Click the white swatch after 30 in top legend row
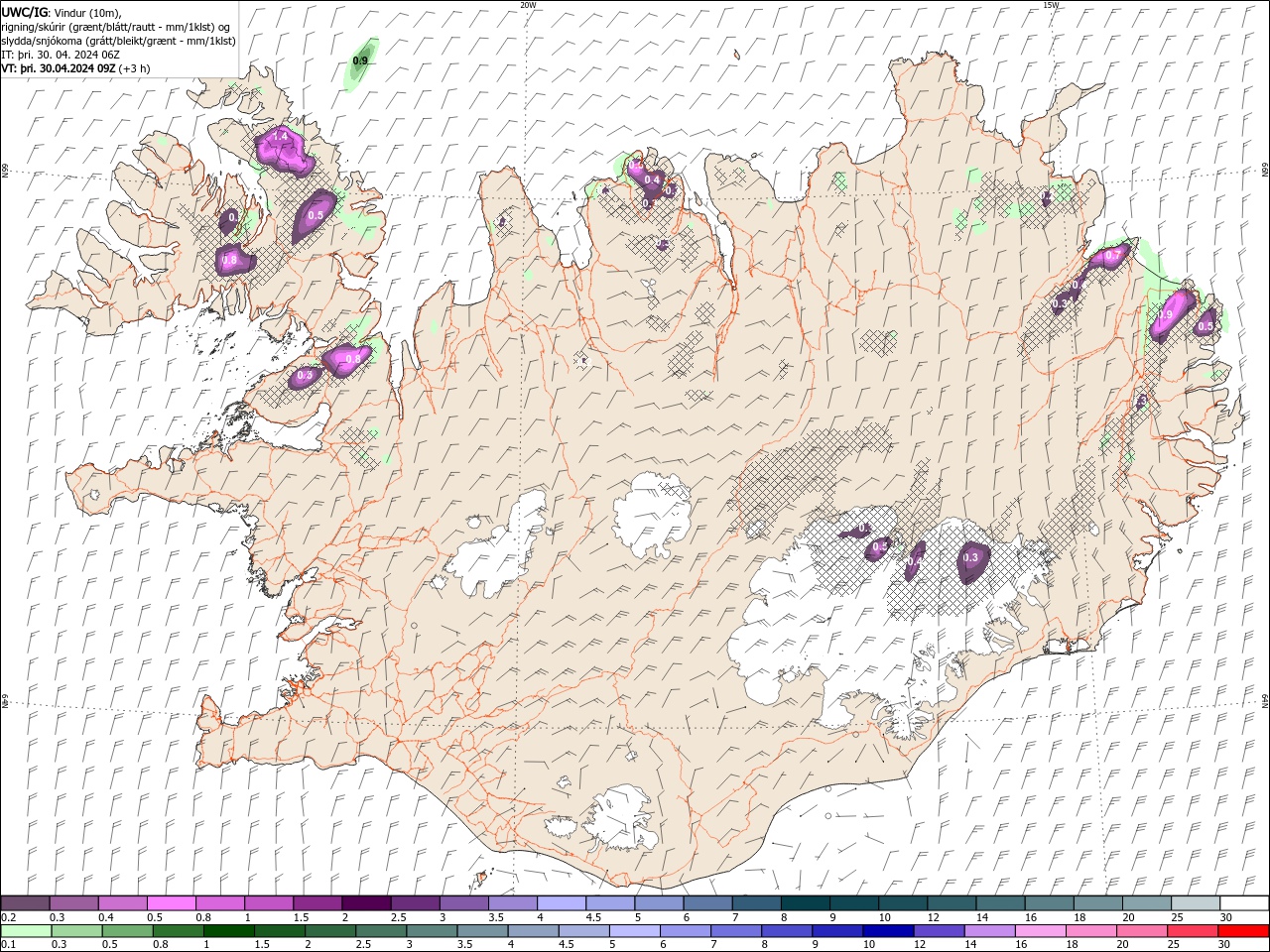This screenshot has height=952, width=1270. point(1244,903)
